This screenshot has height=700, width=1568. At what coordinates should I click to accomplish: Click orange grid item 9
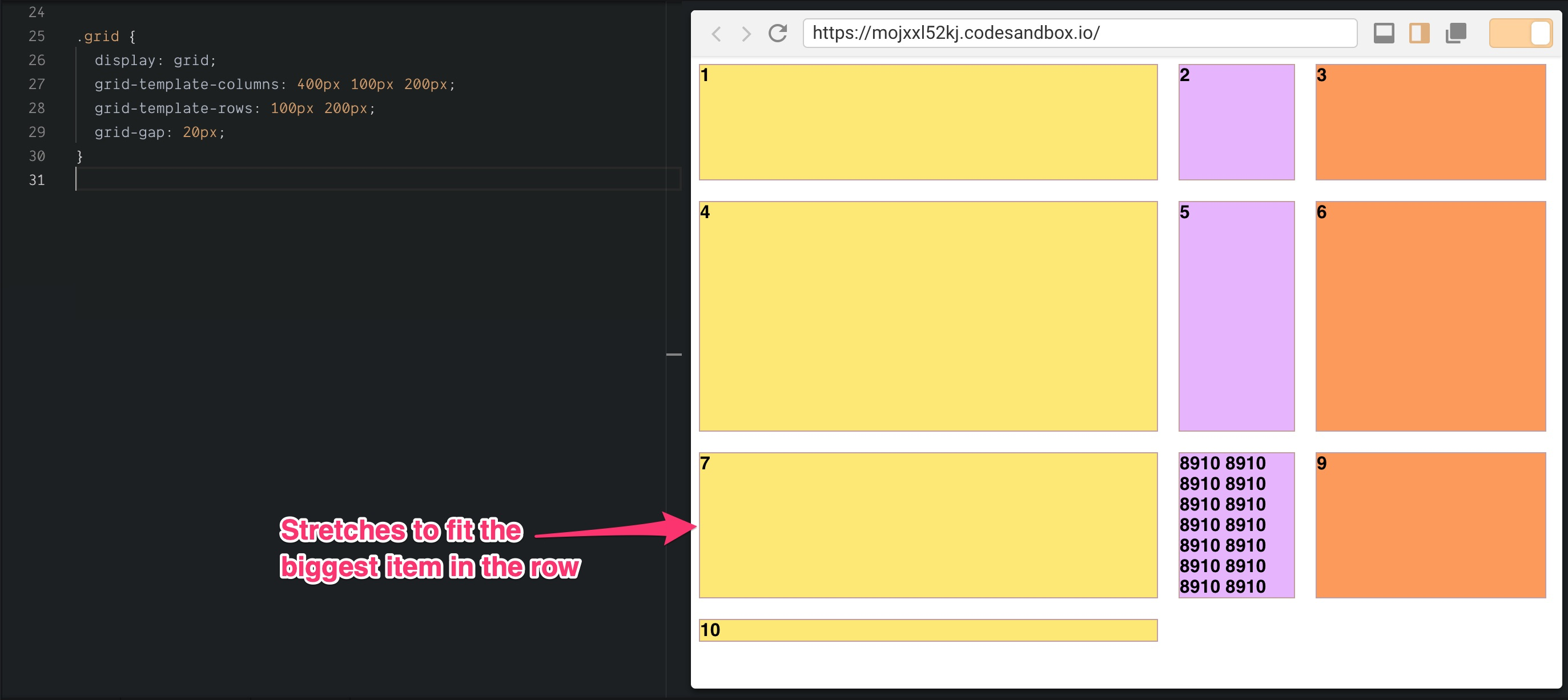click(1430, 525)
